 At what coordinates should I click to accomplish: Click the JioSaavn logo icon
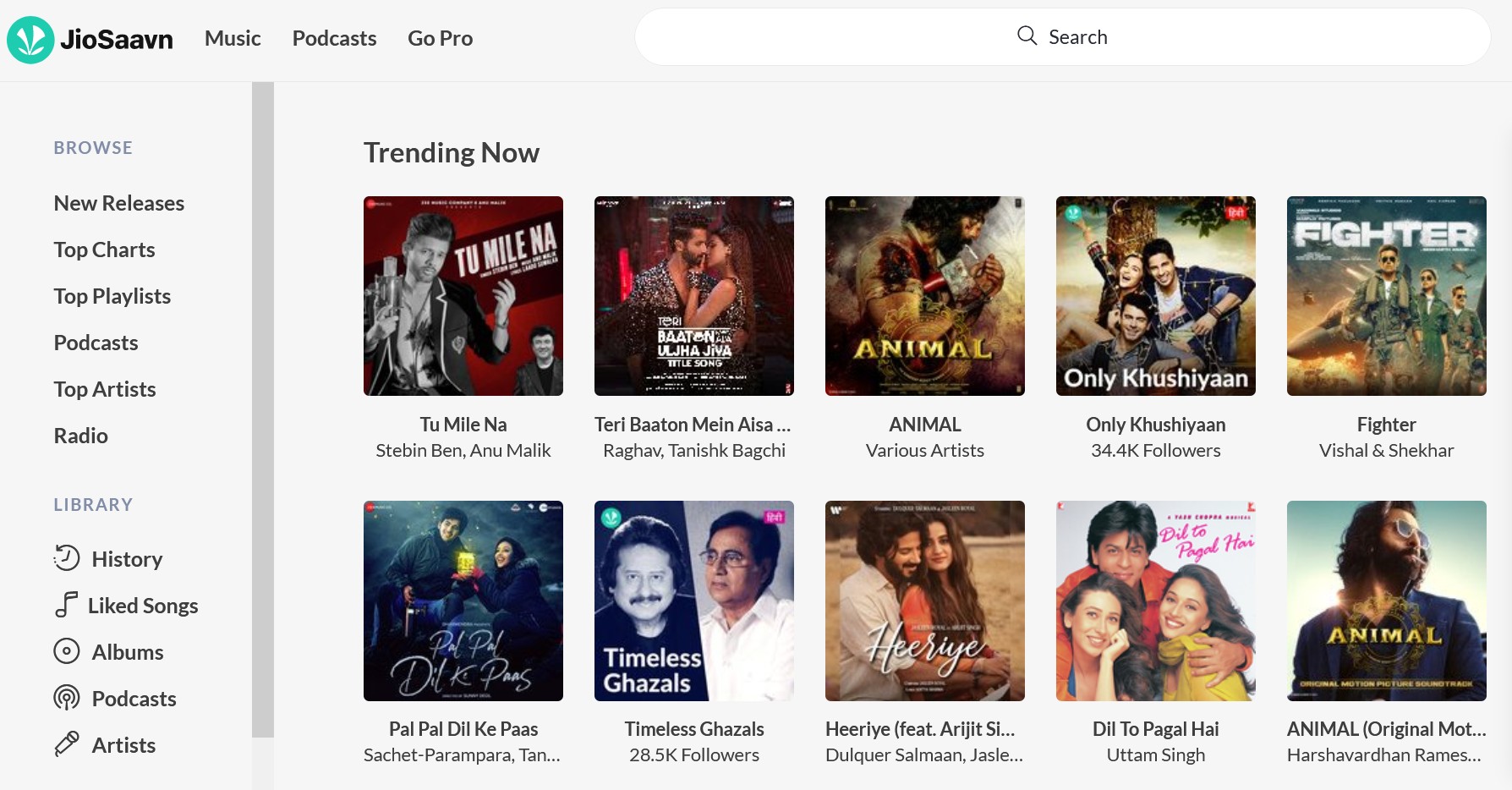30,40
